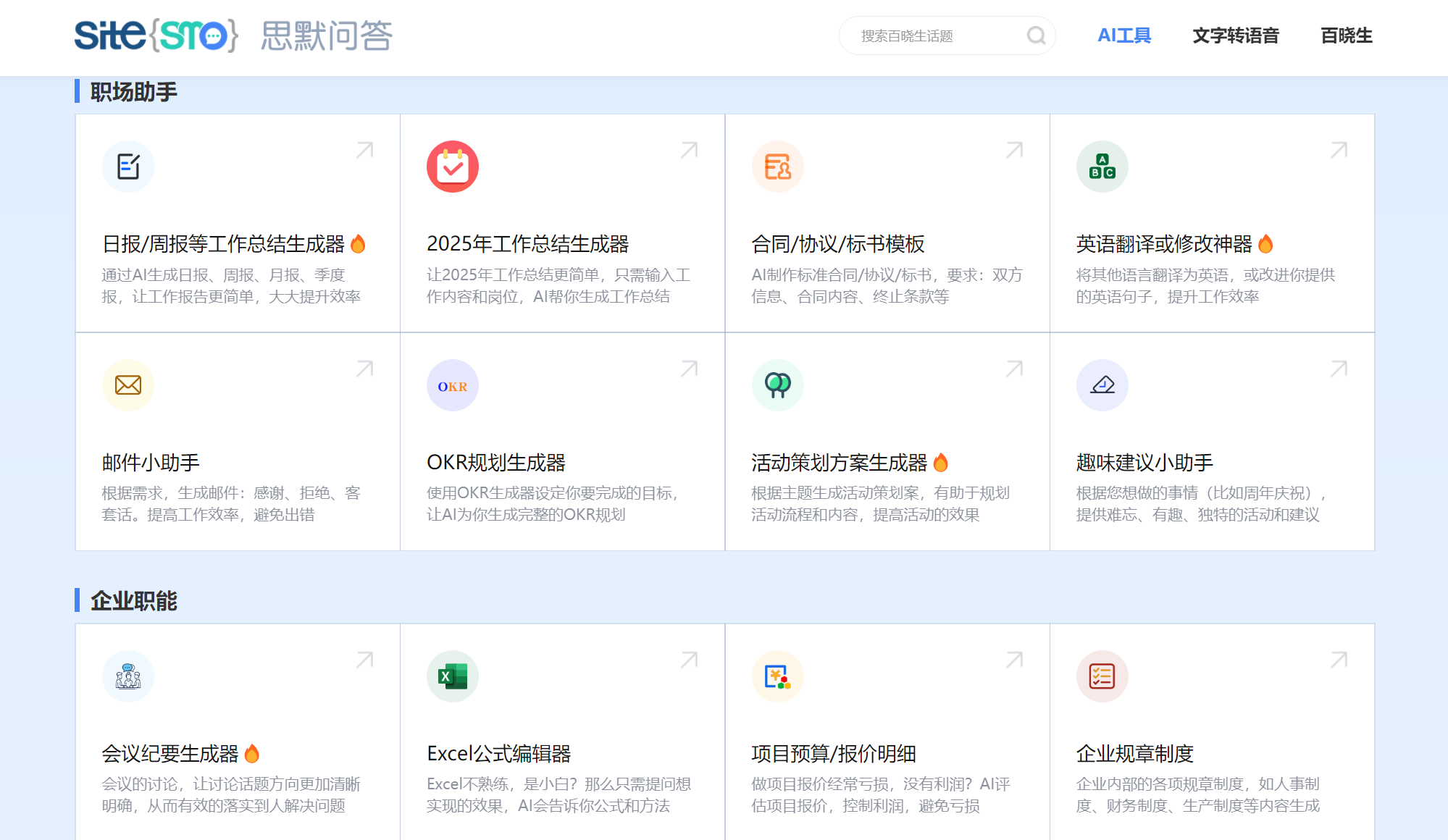Click the 日报/周报工作总结生成器 pencil icon

tap(128, 166)
